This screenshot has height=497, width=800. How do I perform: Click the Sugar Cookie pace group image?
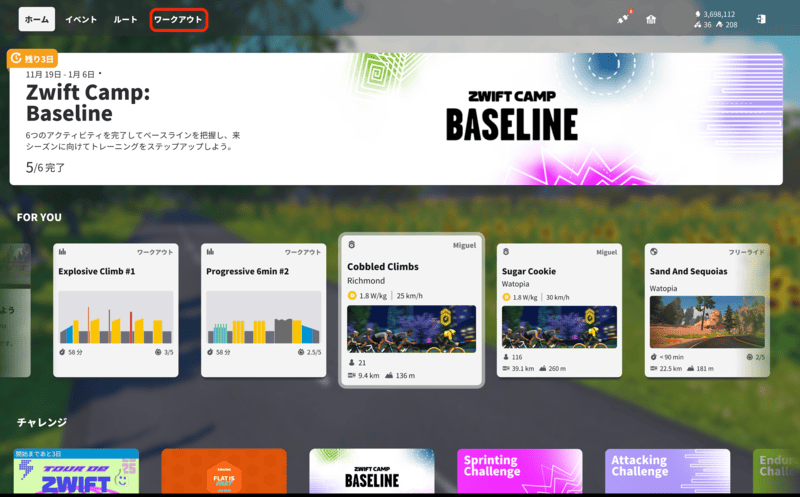pos(559,327)
